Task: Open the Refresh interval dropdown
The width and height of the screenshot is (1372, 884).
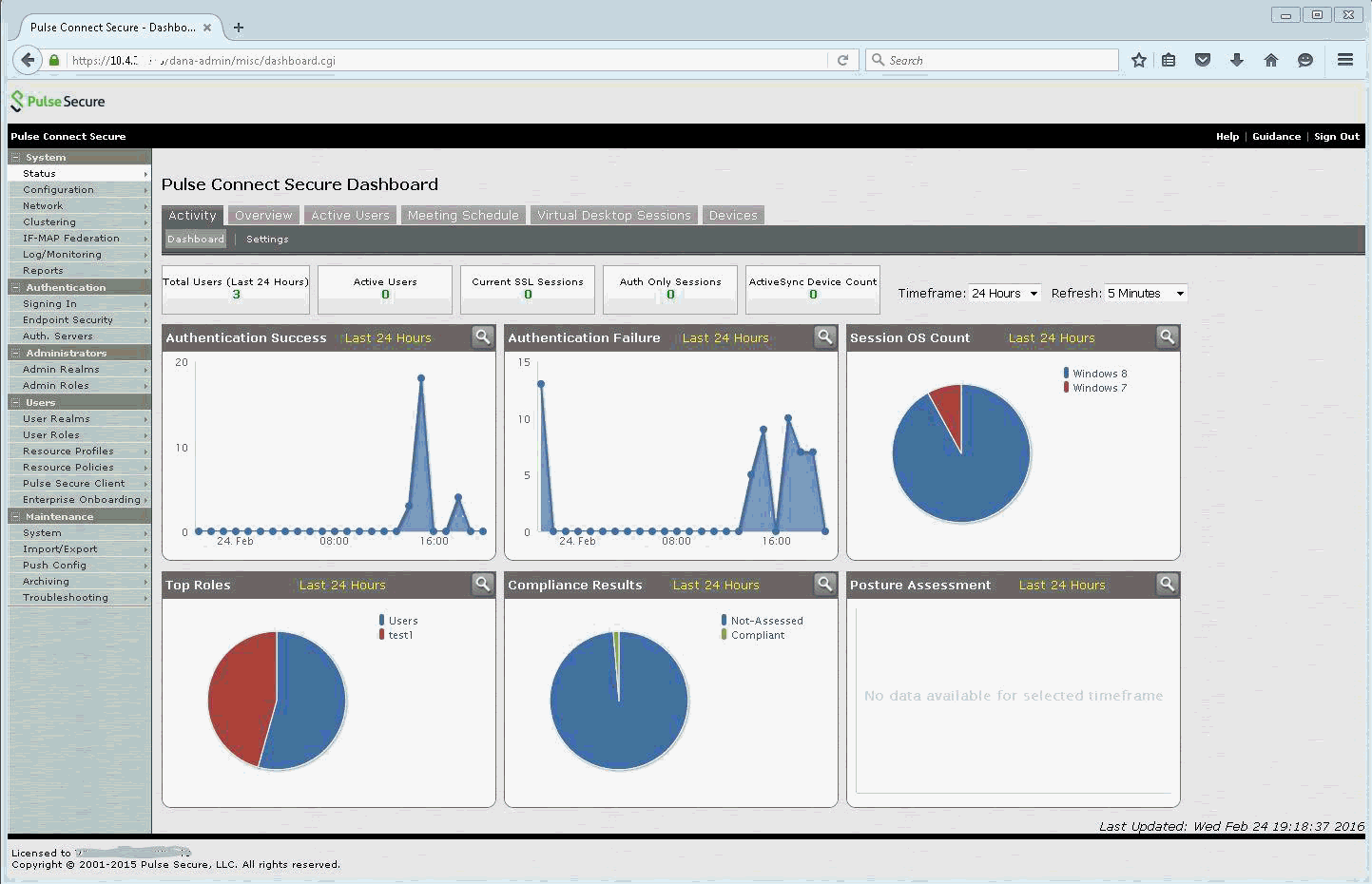Action: click(1146, 294)
